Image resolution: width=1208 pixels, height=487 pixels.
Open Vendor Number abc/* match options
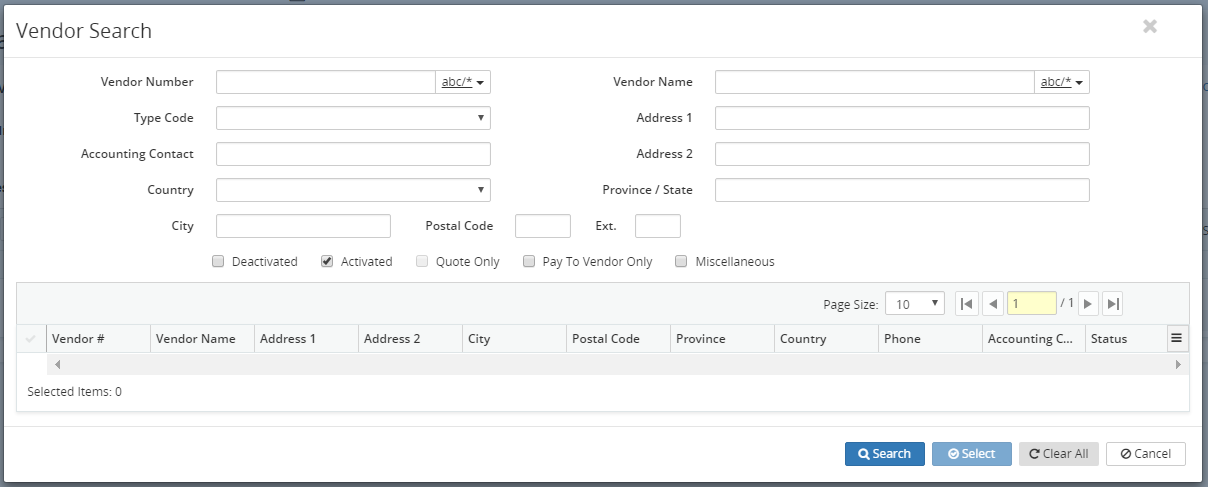[463, 82]
